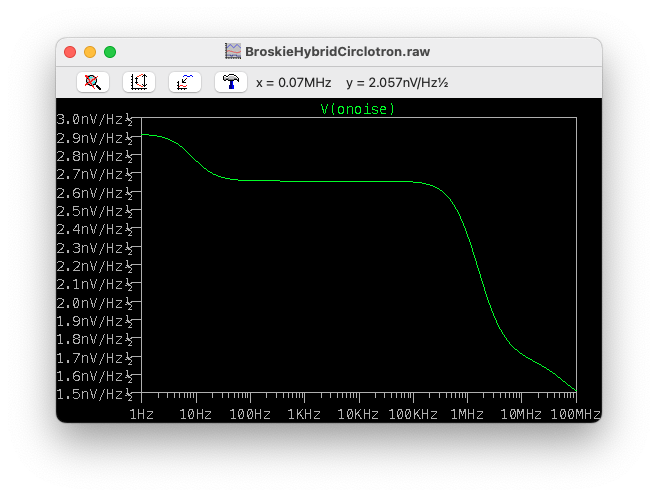Screen dimensions: 658x497
Task: Click the 1Hz horizontal axis label
Action: (141, 415)
